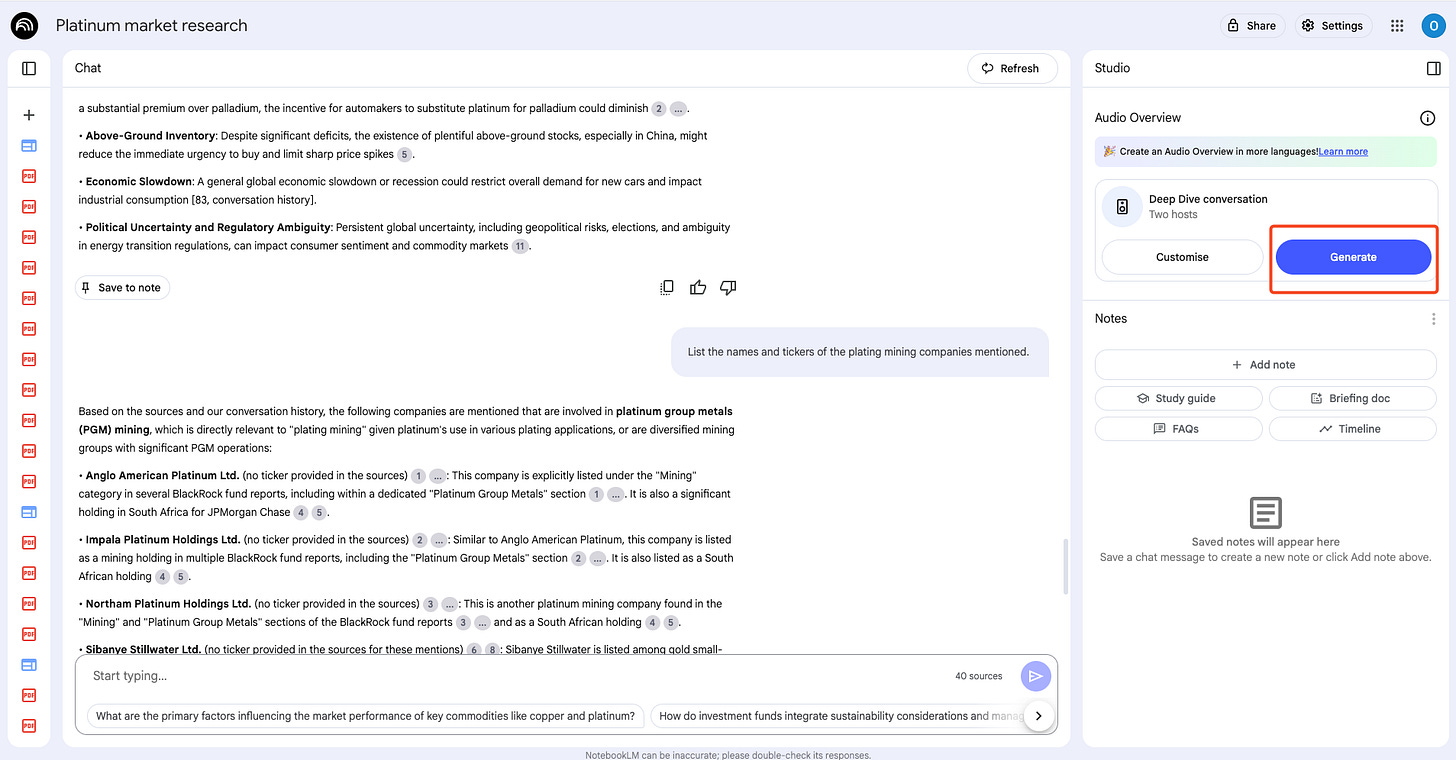This screenshot has height=760, width=1456.
Task: Copy the response with copy icon
Action: point(667,288)
